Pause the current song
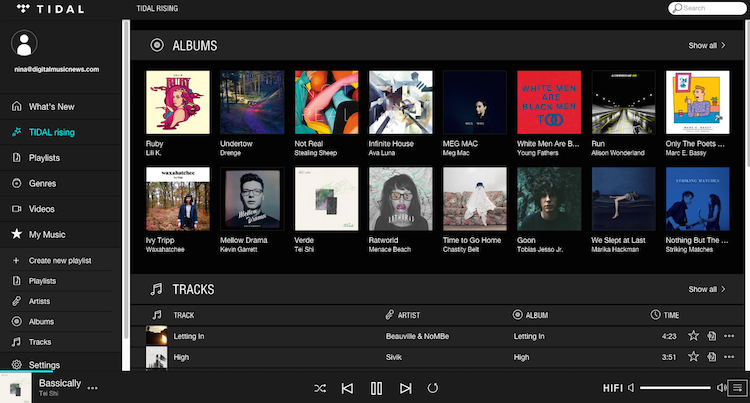The height and width of the screenshot is (403, 750). point(376,388)
